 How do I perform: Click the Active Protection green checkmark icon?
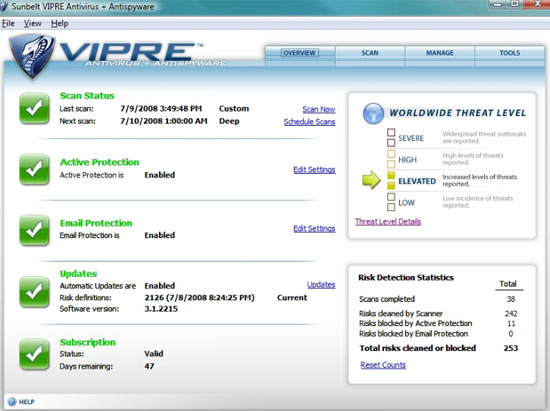pos(34,169)
